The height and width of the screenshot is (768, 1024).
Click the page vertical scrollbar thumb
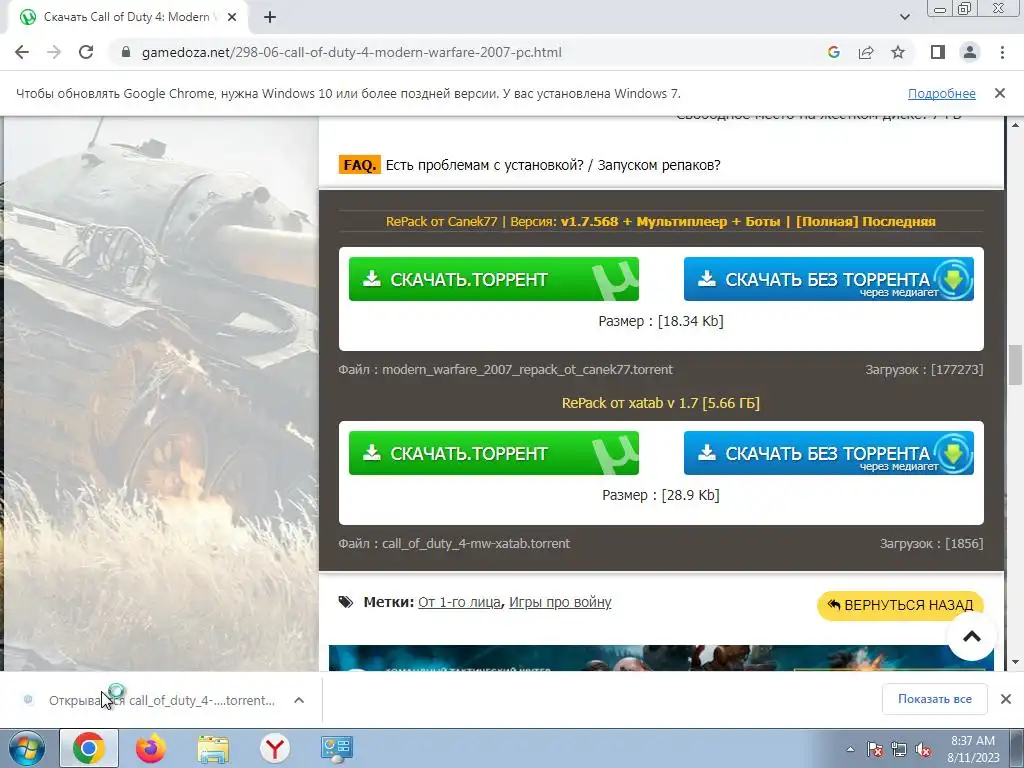[x=1015, y=365]
